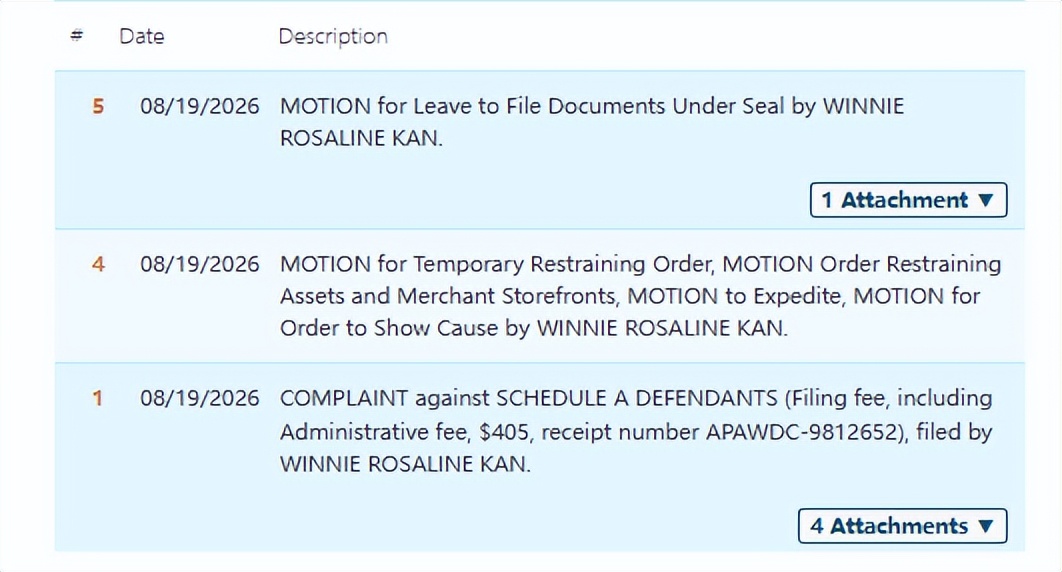Expand the 4 Attachments dropdown
The image size is (1062, 572).
[x=902, y=526]
